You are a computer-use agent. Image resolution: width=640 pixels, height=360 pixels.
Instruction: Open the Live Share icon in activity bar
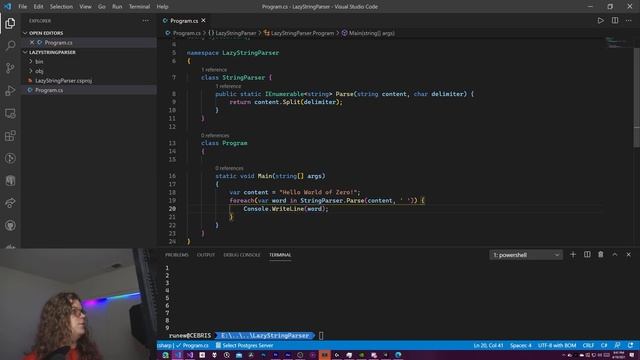[10, 203]
